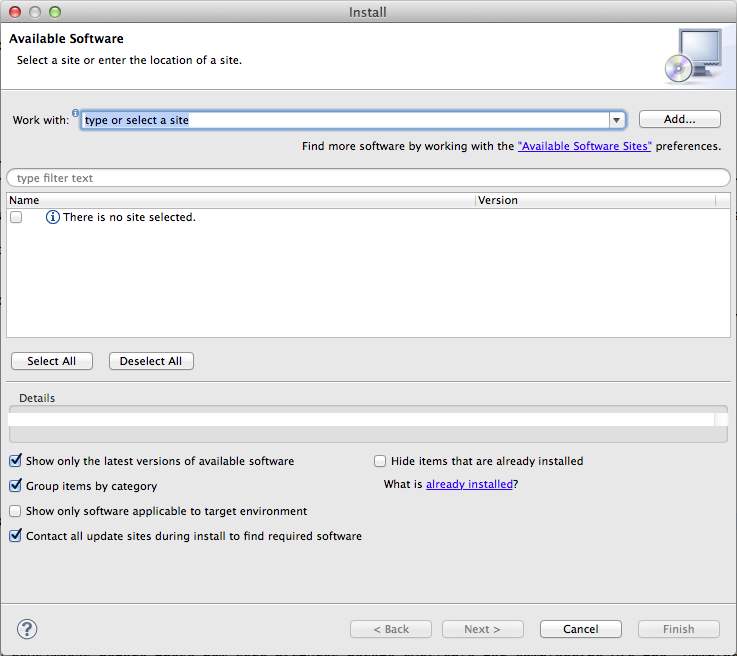Enable Show only software applicable to target

[15, 511]
